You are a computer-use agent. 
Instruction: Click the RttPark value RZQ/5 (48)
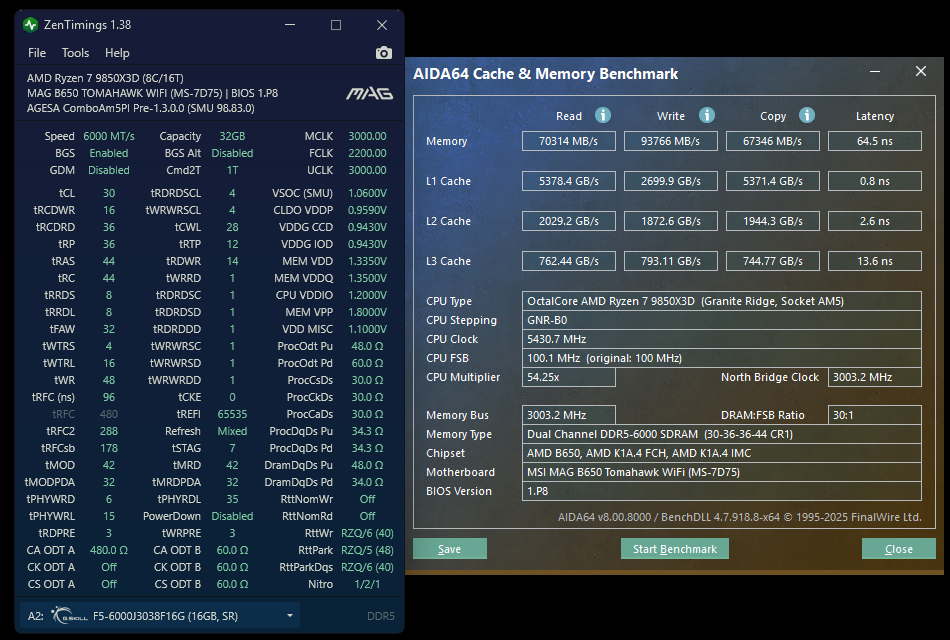click(367, 550)
